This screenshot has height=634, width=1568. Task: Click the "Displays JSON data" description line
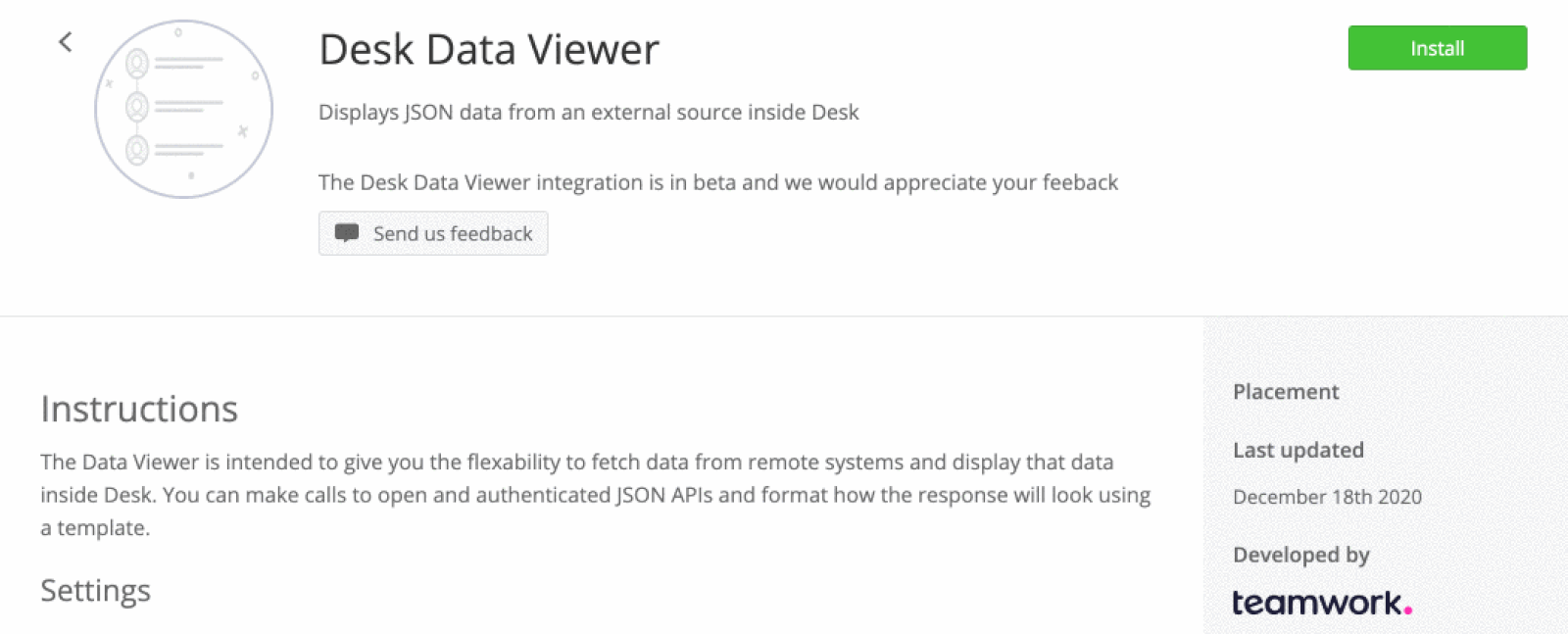pyautogui.click(x=588, y=113)
